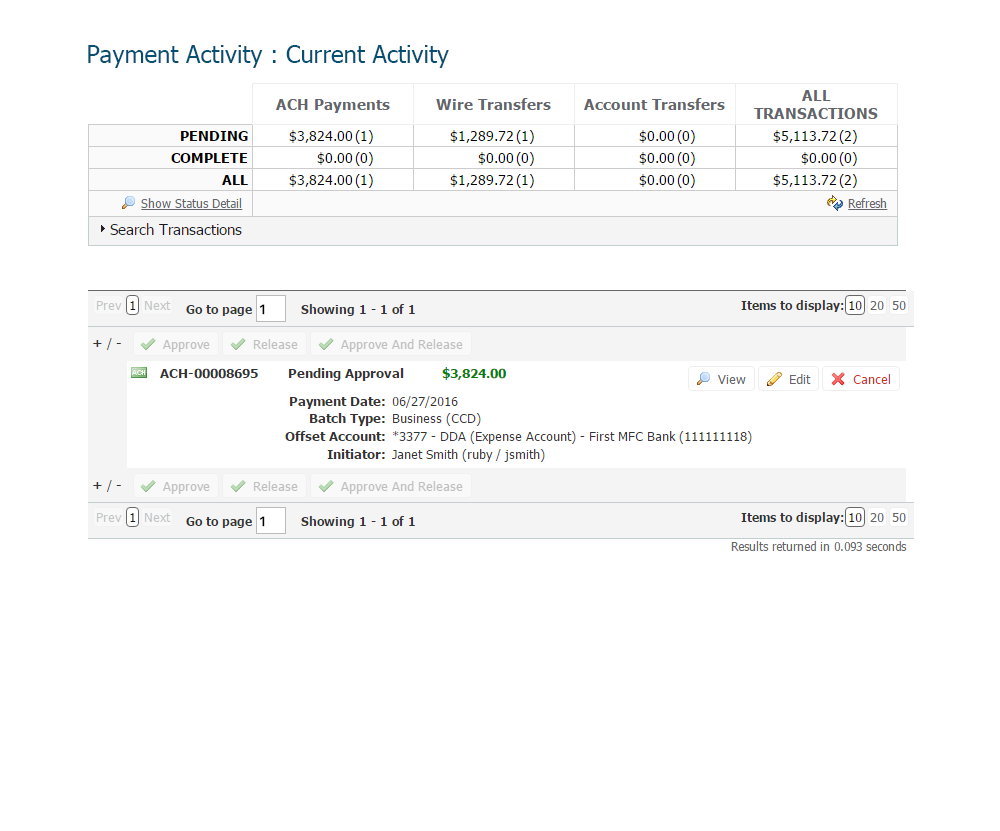Click the Refresh link
The height and width of the screenshot is (831, 1000).
867,204
